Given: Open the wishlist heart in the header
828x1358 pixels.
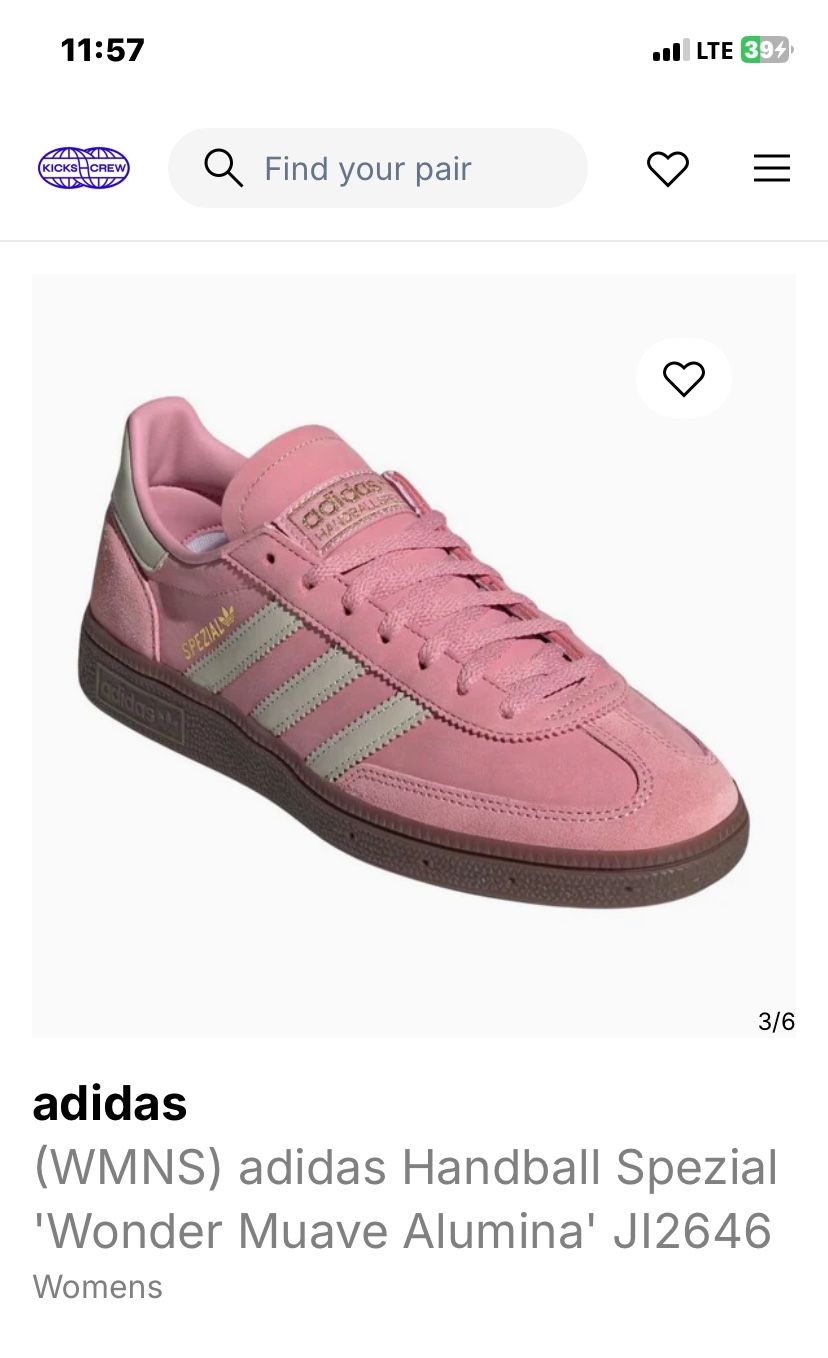Looking at the screenshot, I should [668, 168].
